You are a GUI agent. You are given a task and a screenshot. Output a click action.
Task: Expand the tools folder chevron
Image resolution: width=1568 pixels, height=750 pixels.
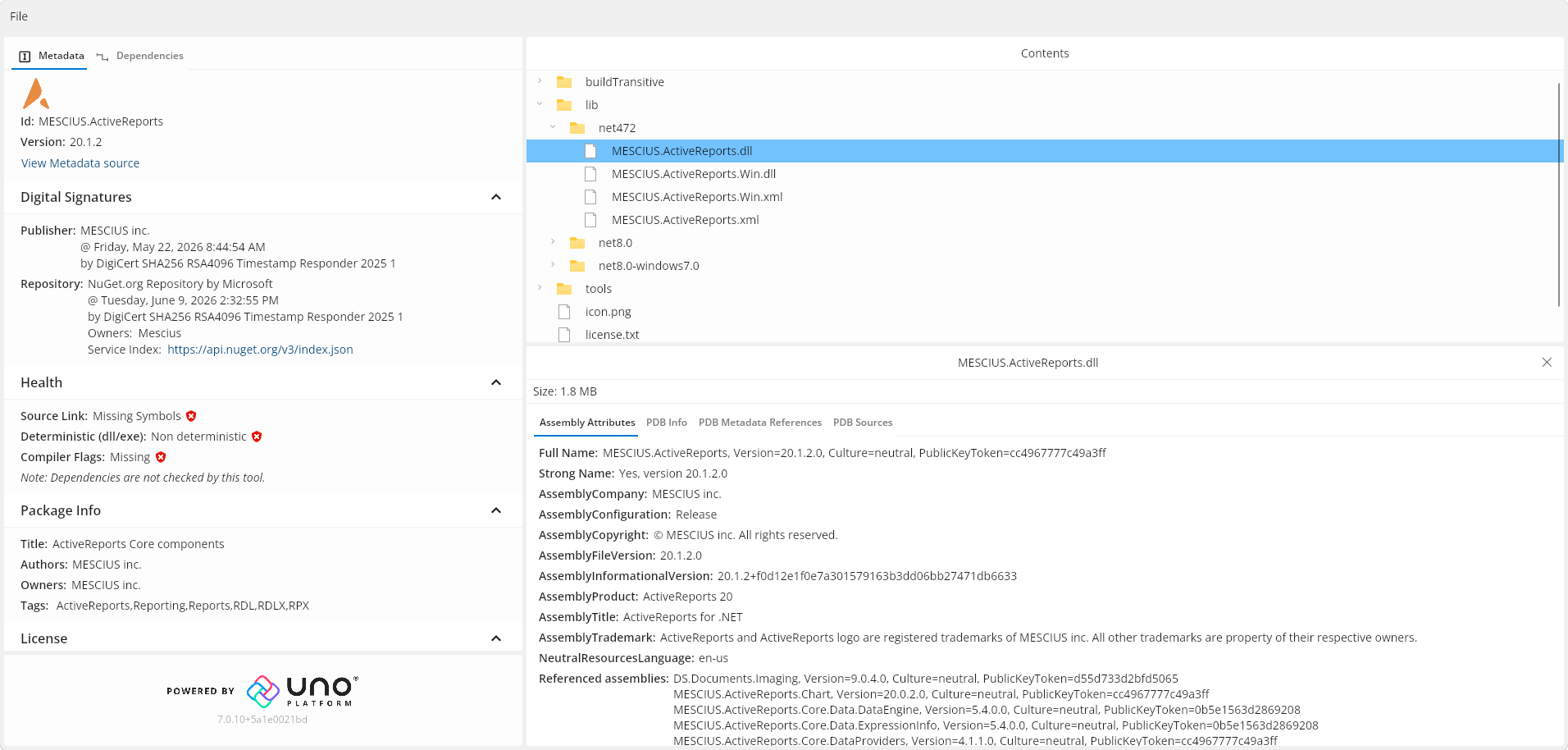[x=540, y=288]
